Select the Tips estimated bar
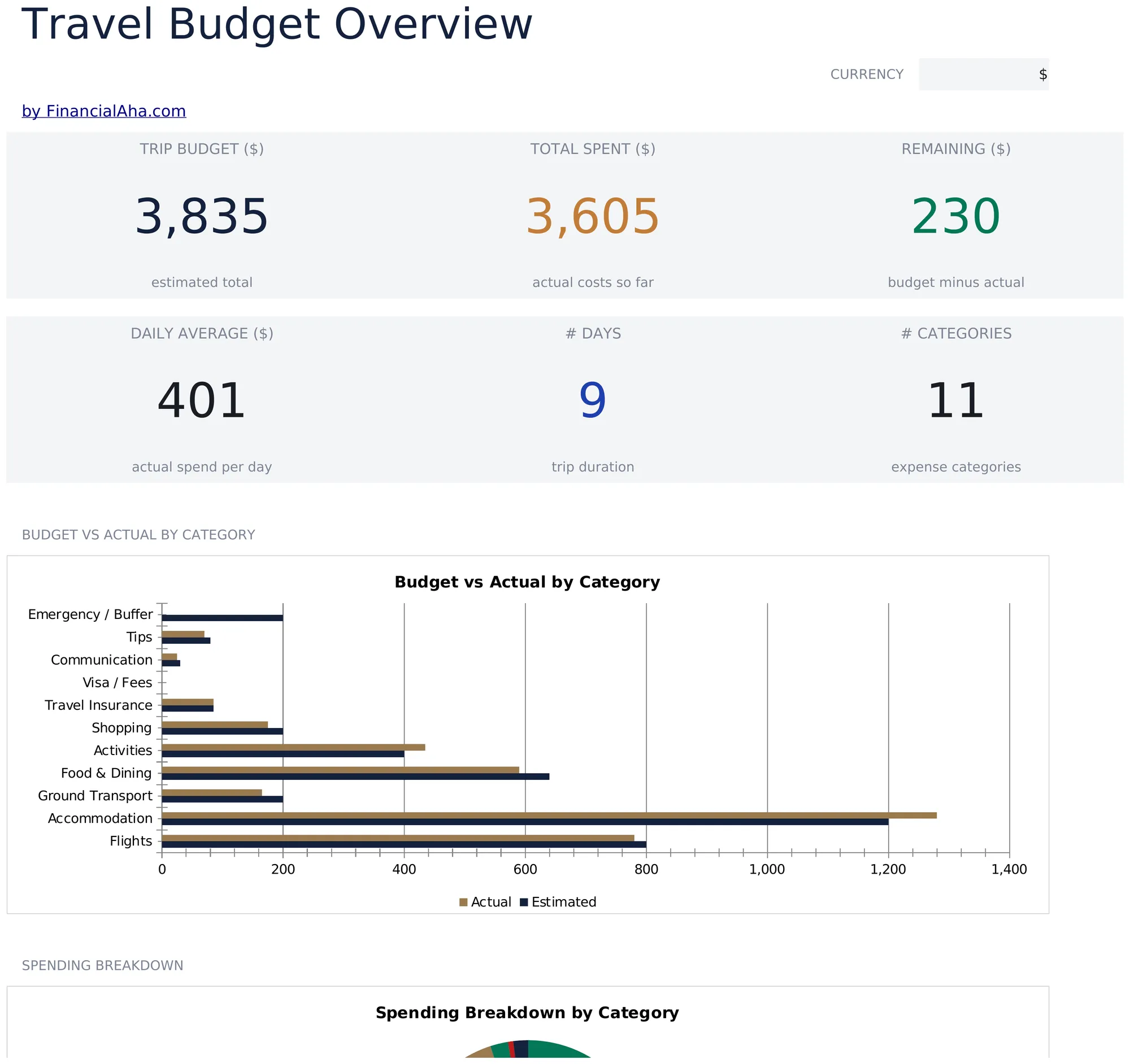Image resolution: width=1130 pixels, height=1064 pixels. pyautogui.click(x=186, y=642)
